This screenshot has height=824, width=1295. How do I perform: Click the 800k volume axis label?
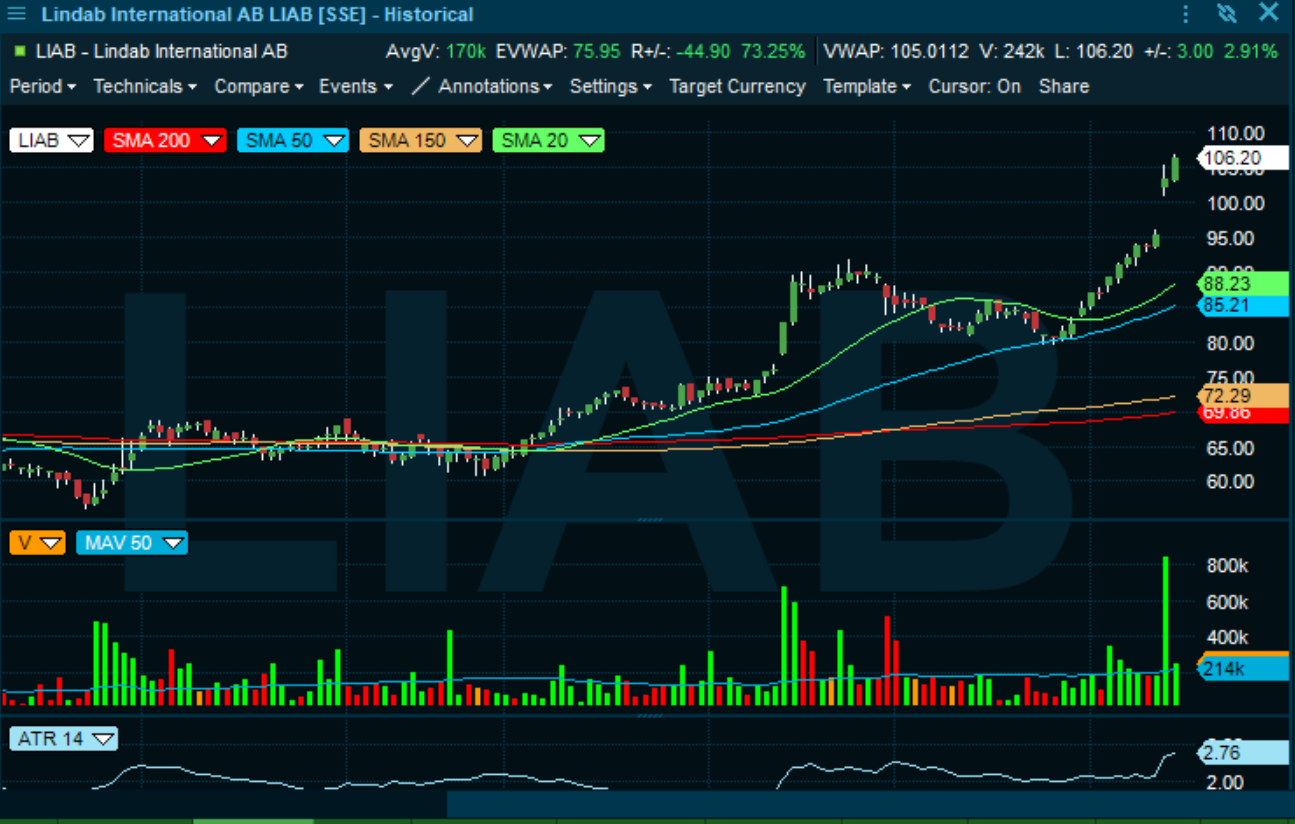1227,566
